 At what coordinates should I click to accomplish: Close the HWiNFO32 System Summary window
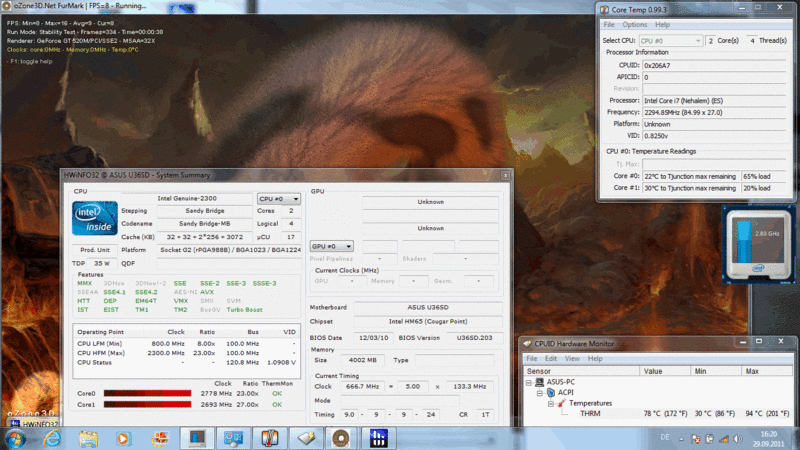pyautogui.click(x=505, y=175)
